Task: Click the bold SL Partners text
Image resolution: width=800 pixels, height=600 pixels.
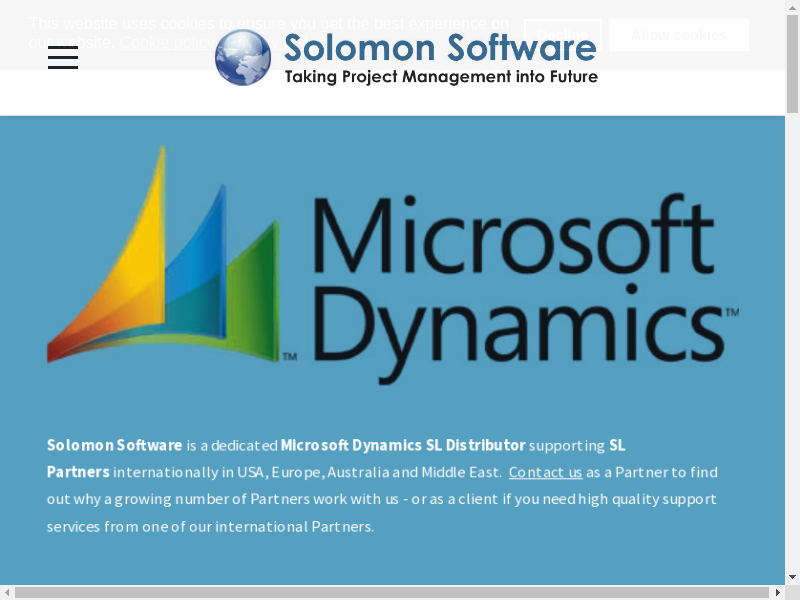Action: (78, 472)
